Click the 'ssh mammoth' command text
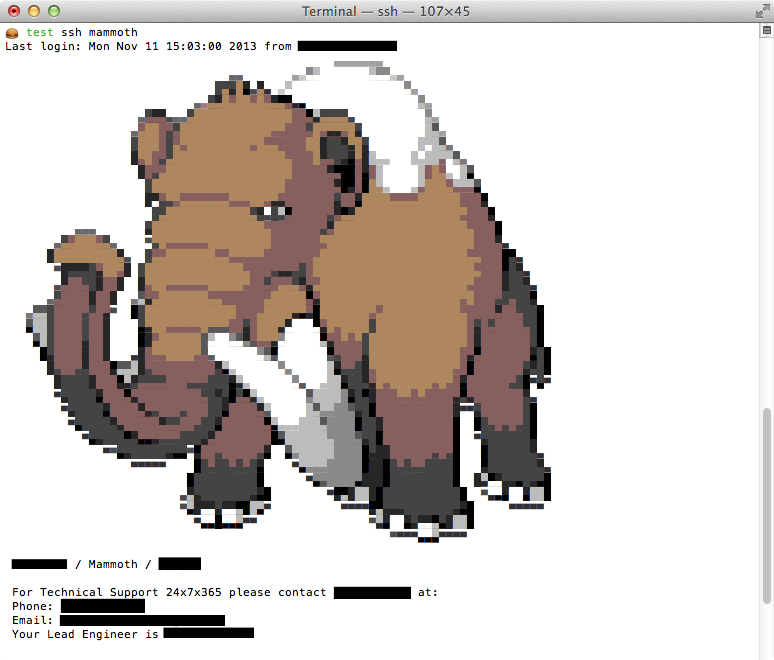 (99, 33)
